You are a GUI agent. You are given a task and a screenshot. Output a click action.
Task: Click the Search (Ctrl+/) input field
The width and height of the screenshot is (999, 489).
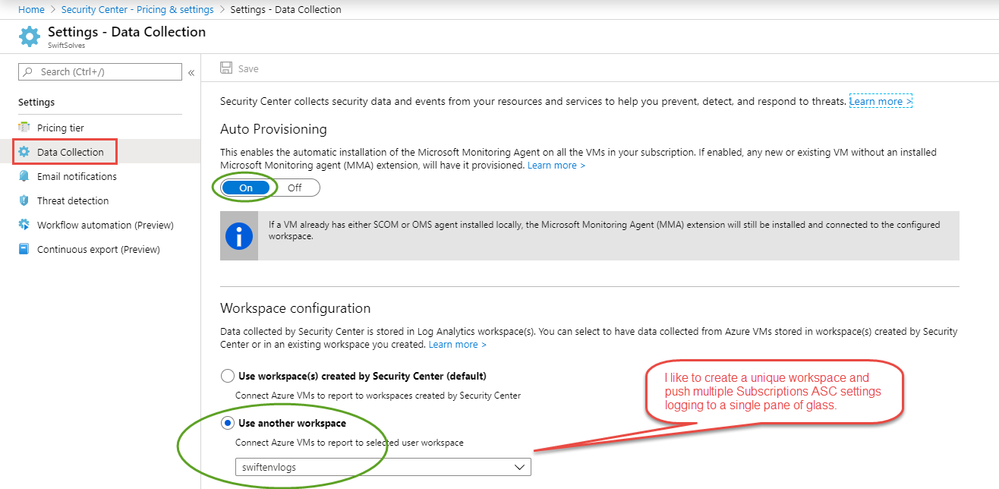[x=100, y=72]
